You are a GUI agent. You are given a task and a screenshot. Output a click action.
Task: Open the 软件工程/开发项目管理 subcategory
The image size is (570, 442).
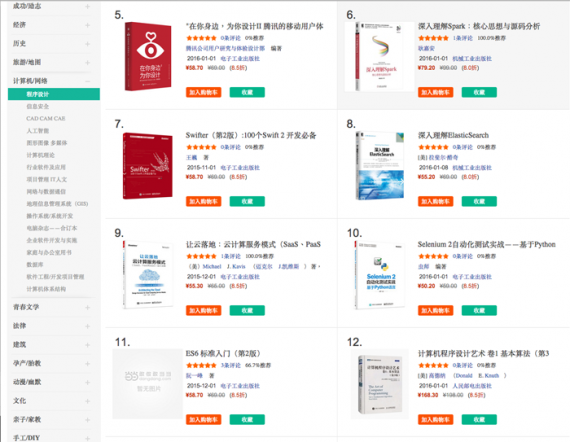tap(55, 277)
